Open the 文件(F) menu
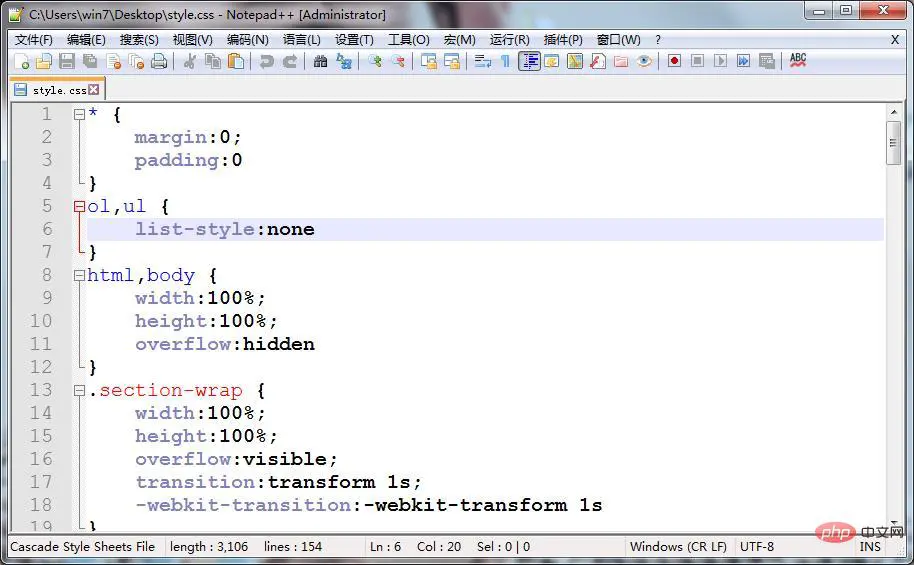 tap(33, 40)
